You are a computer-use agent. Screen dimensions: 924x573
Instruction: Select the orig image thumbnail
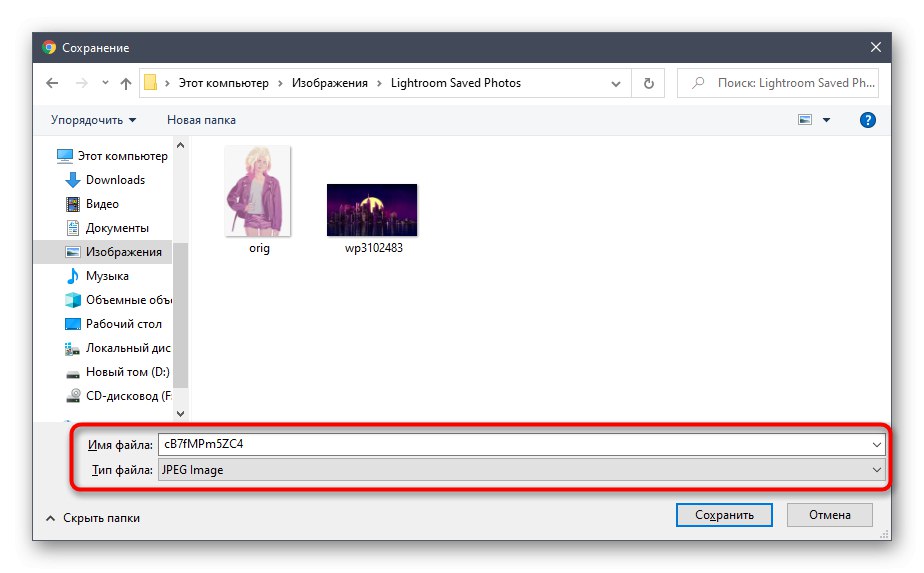click(258, 191)
